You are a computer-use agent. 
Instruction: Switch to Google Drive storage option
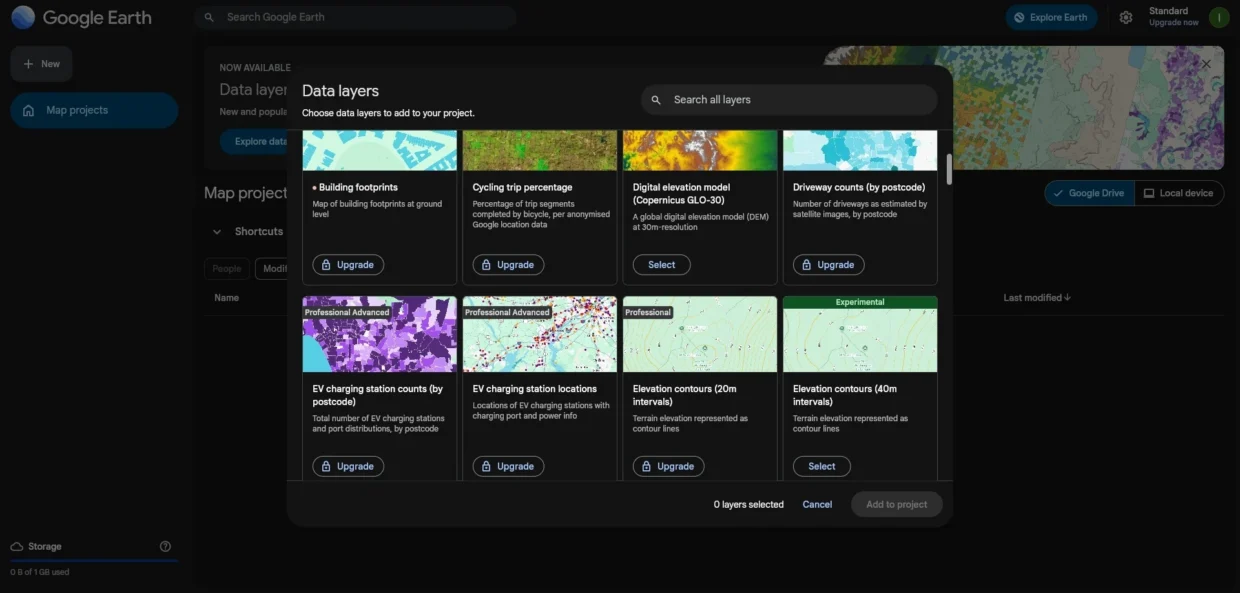click(1090, 193)
